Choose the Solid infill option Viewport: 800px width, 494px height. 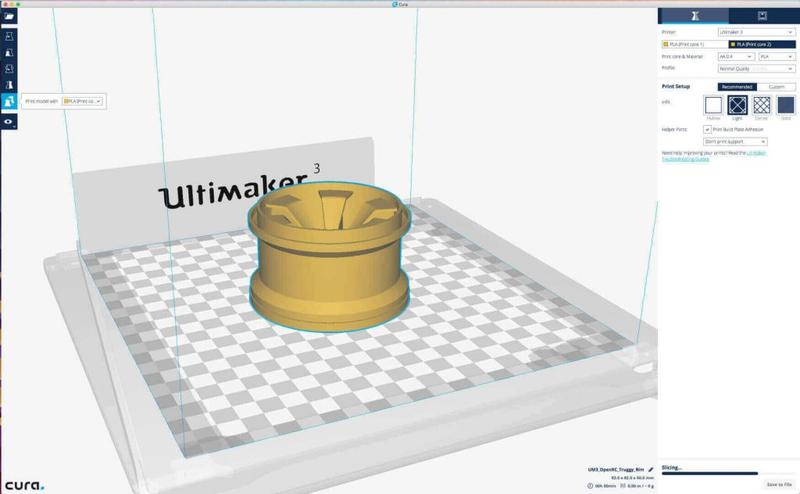(x=785, y=105)
